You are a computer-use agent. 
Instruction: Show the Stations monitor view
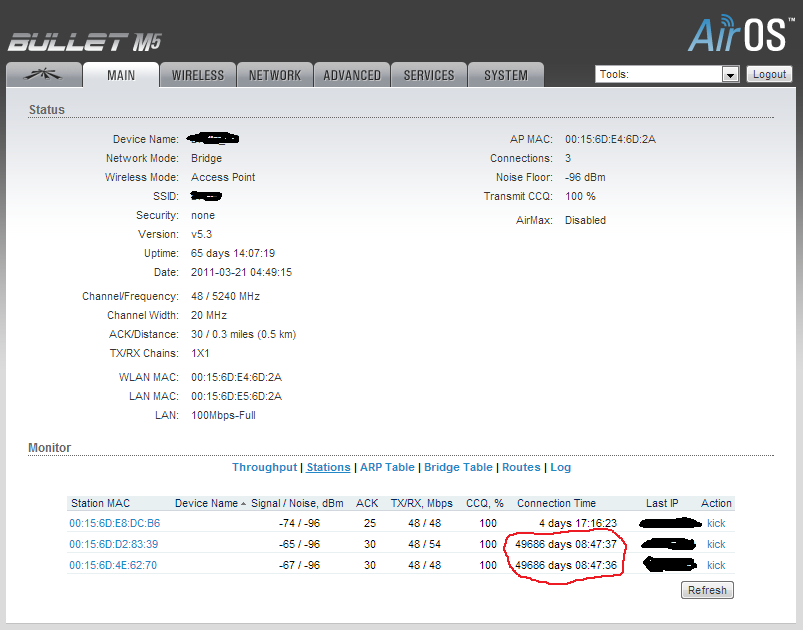click(x=328, y=467)
